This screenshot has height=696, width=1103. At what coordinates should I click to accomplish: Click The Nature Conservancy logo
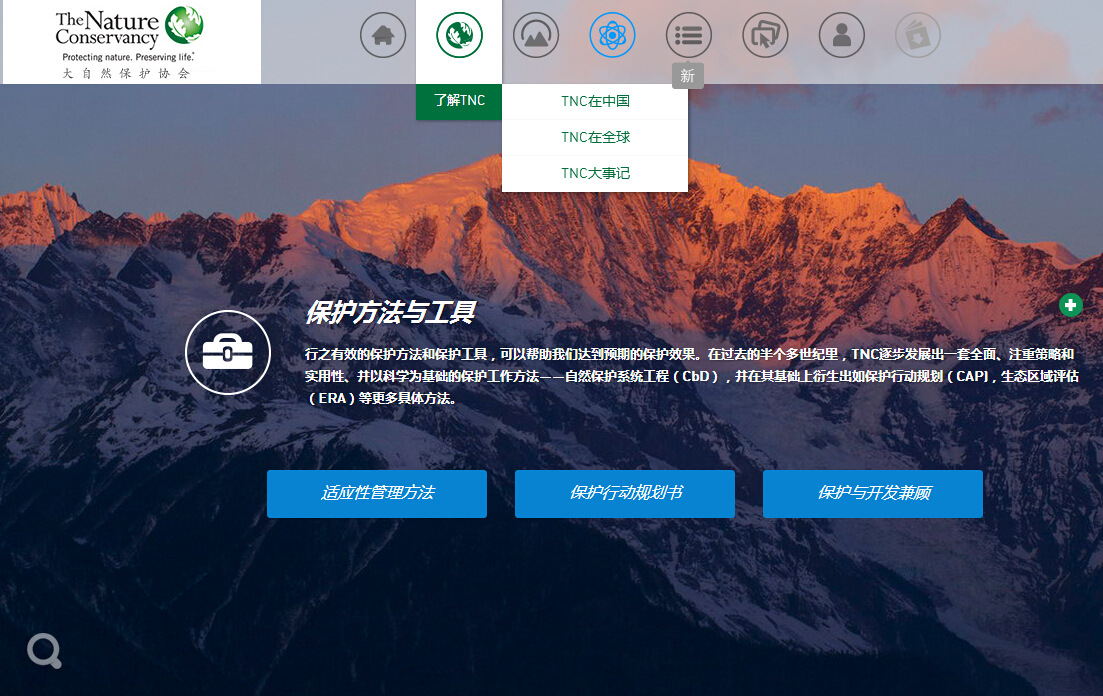[131, 42]
